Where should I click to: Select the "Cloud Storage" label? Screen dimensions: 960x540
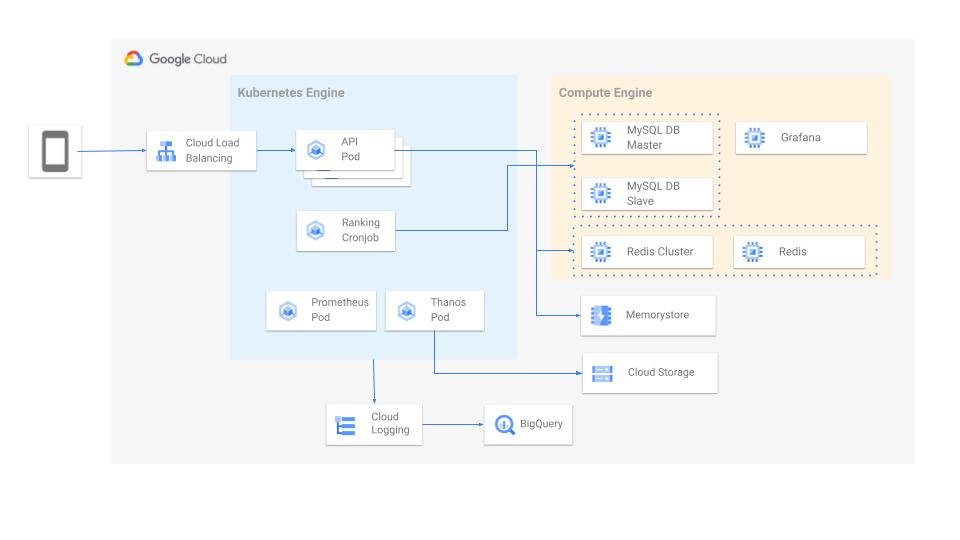tap(661, 372)
